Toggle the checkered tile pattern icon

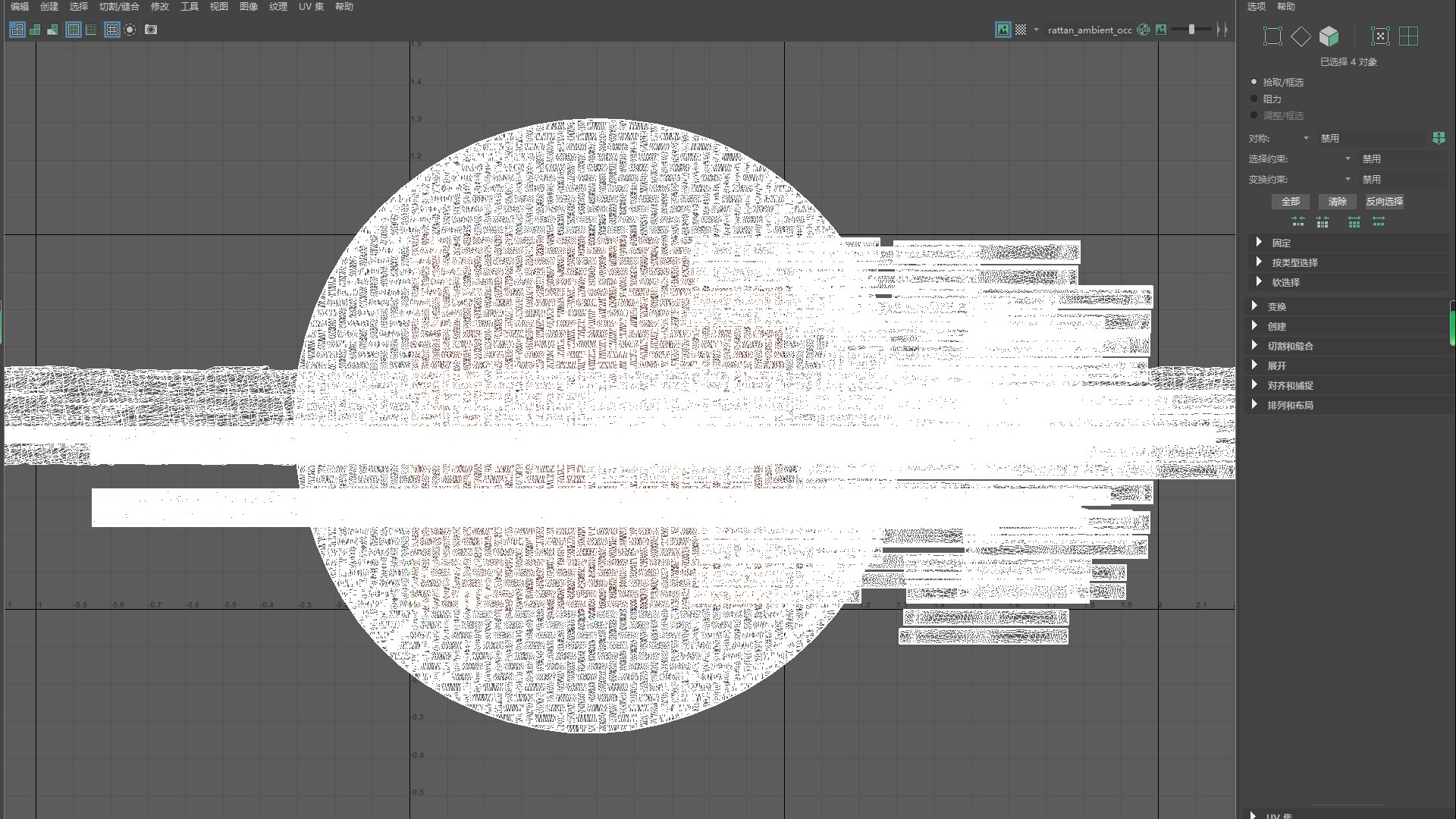coord(1021,30)
